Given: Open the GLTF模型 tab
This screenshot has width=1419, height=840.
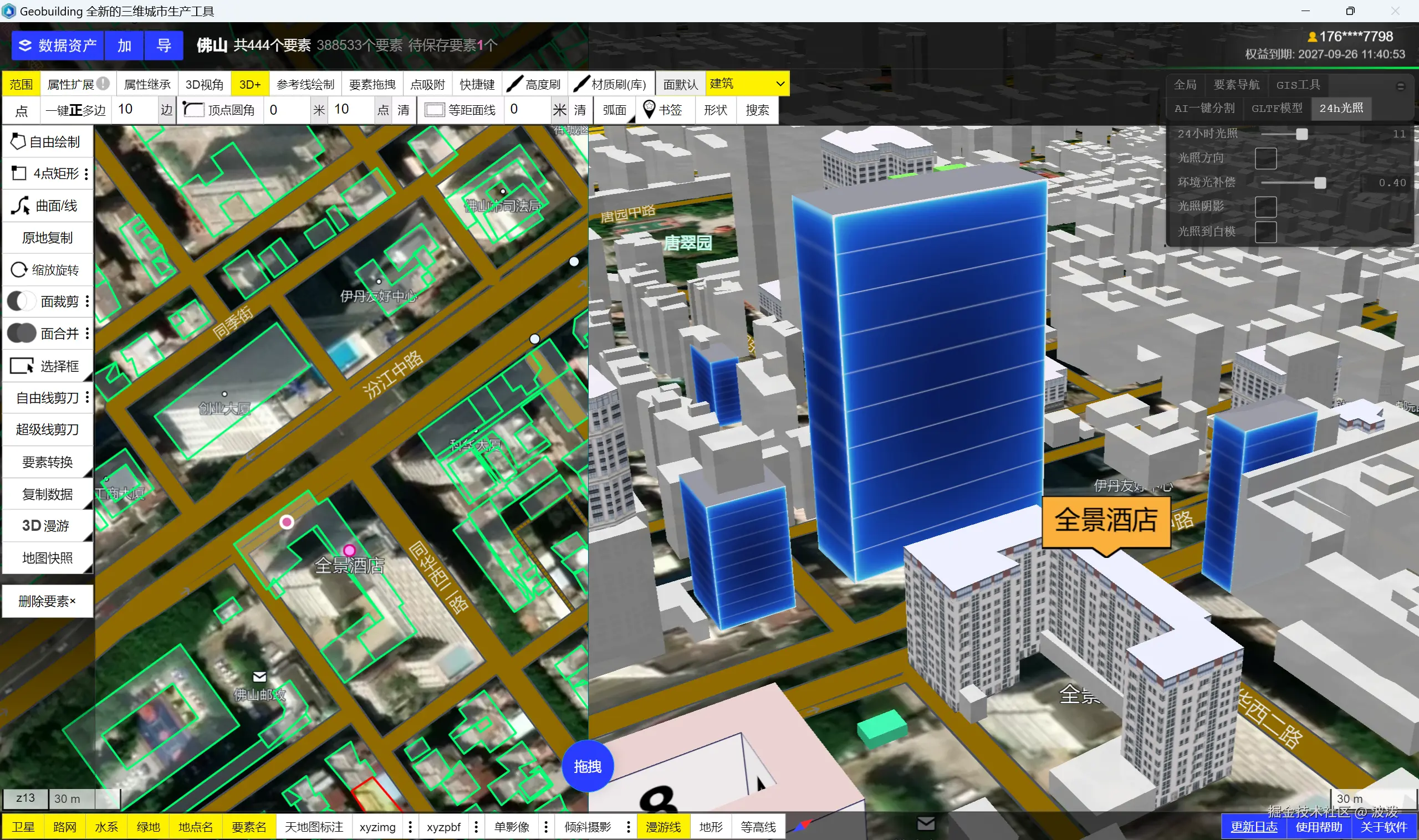Looking at the screenshot, I should click(1277, 108).
